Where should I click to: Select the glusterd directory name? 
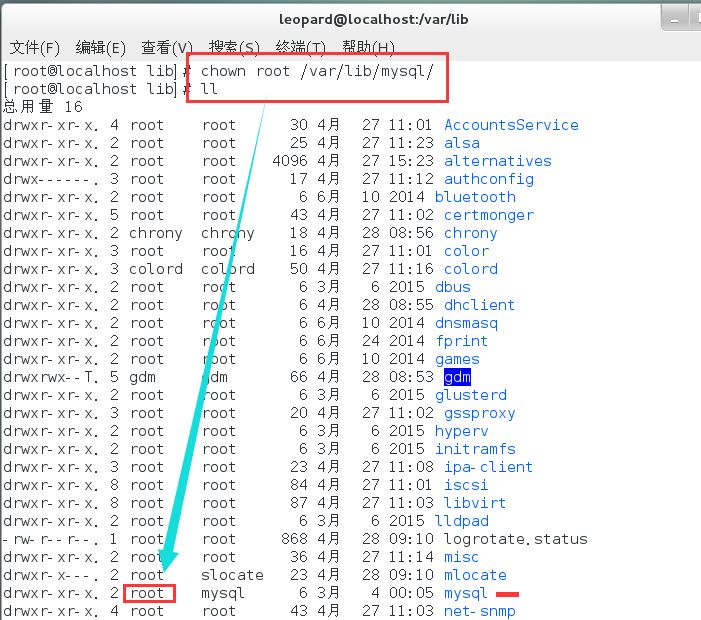[471, 395]
